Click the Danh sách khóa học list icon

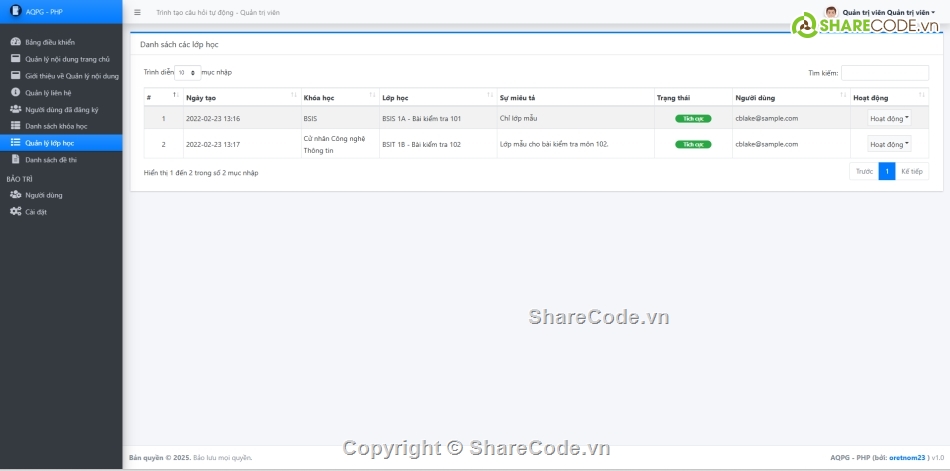pos(15,126)
